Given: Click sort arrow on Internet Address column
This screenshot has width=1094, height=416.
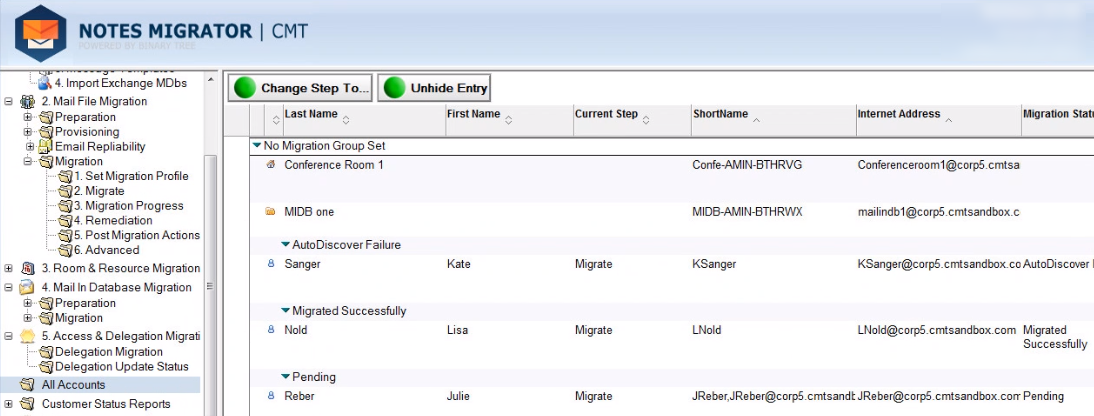Looking at the screenshot, I should coord(948,120).
